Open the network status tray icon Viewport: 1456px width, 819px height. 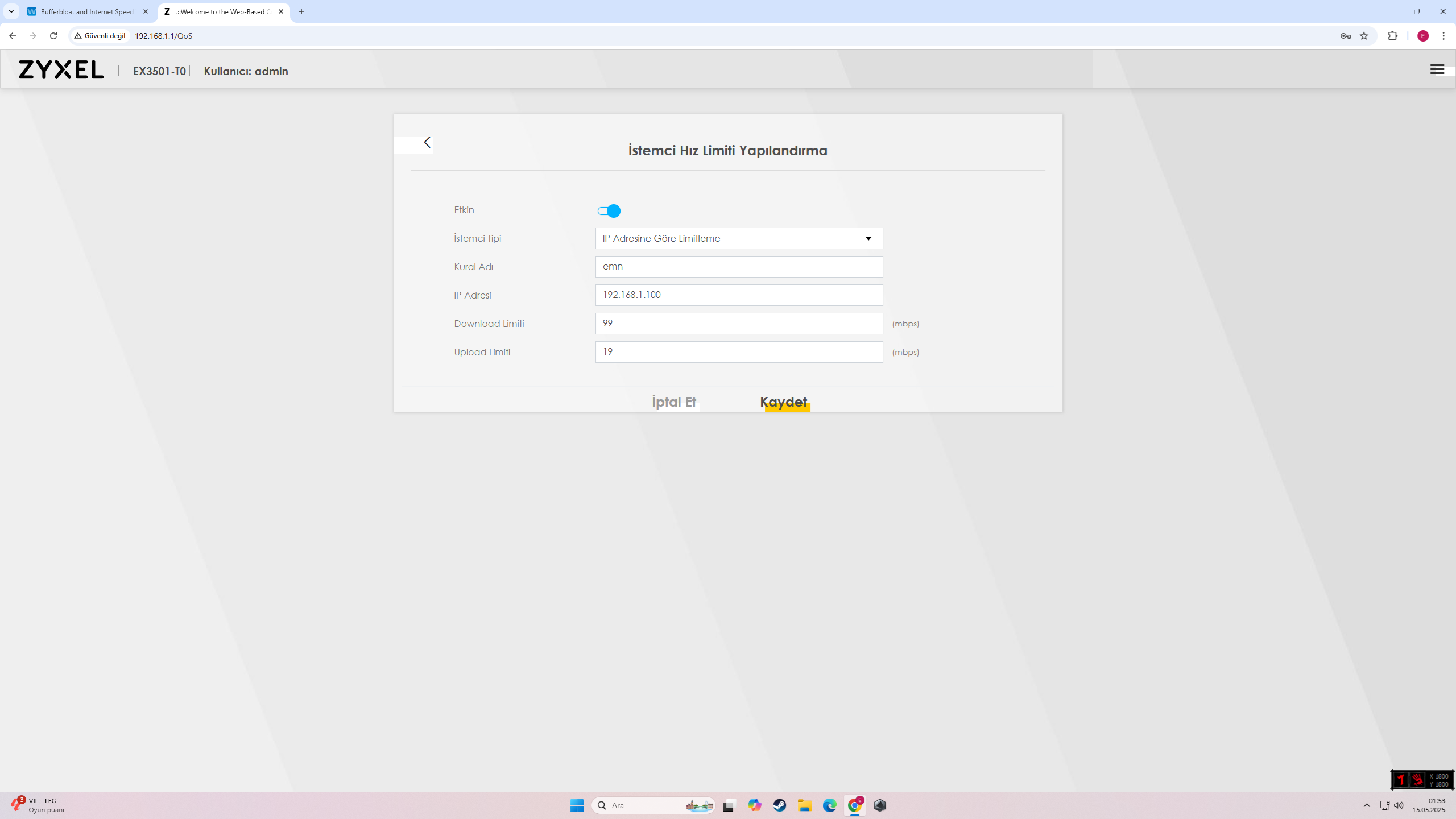pyautogui.click(x=1384, y=805)
